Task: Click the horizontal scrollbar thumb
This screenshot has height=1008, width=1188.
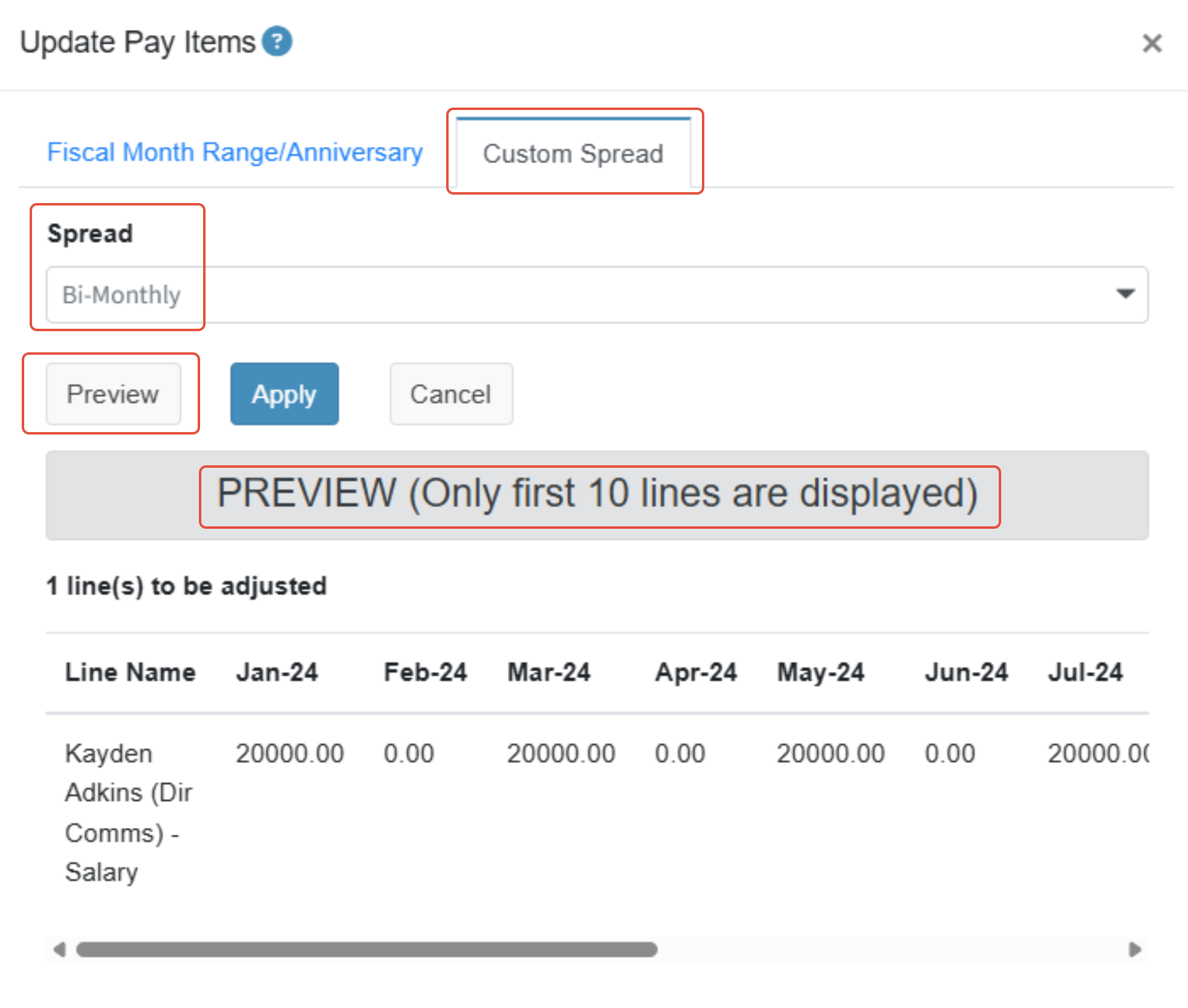Action: [x=366, y=949]
